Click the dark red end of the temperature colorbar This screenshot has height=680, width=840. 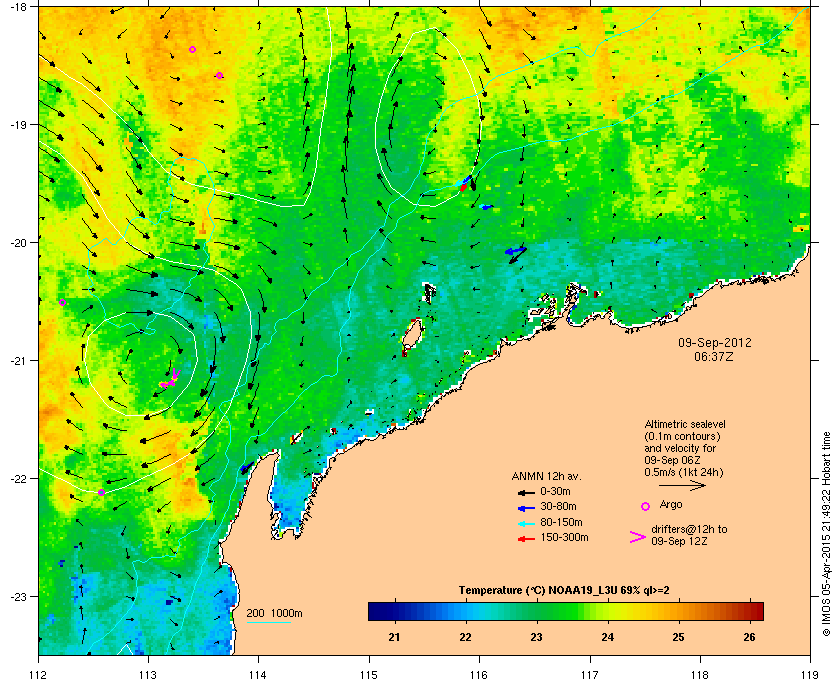[756, 611]
